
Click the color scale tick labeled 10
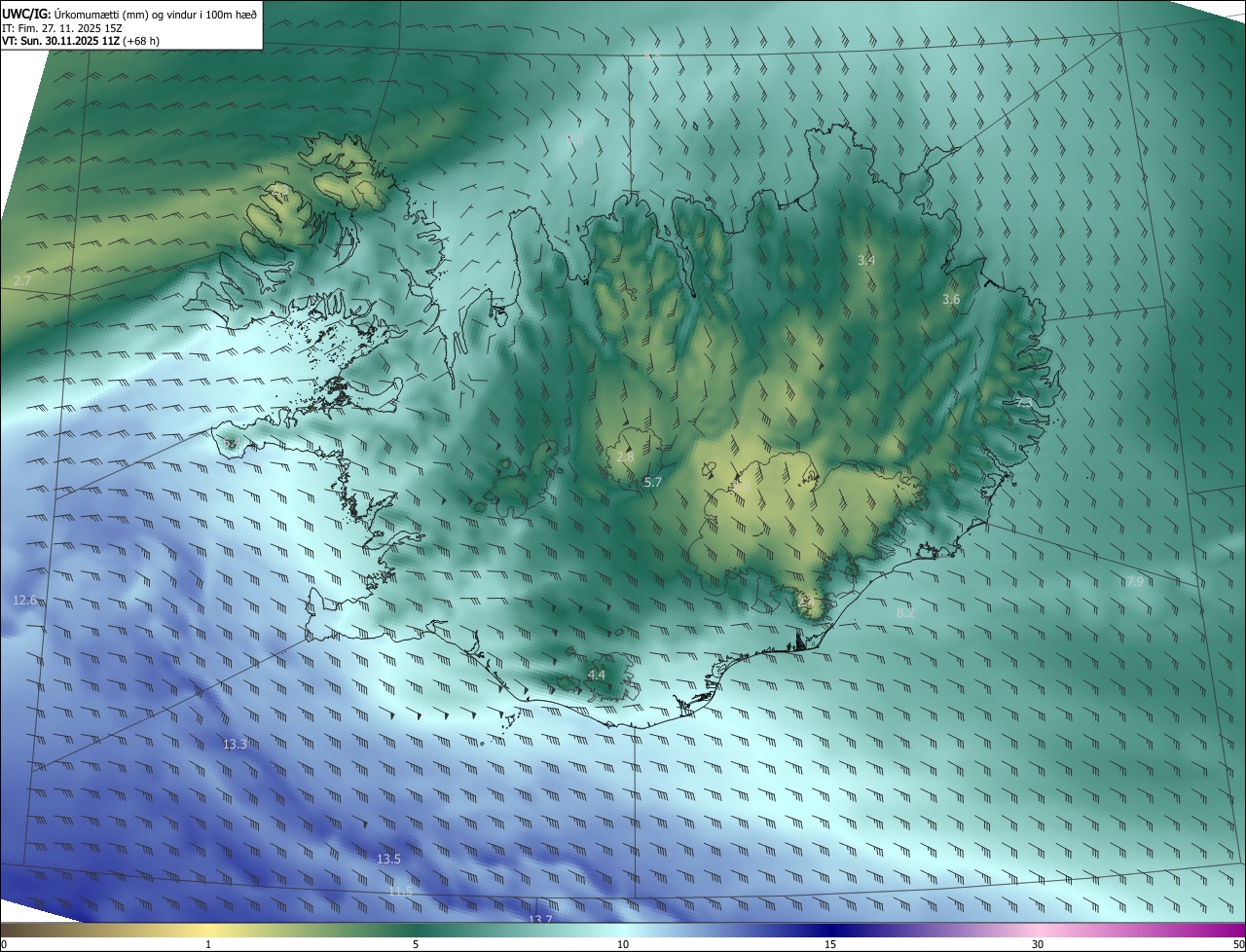tap(623, 944)
